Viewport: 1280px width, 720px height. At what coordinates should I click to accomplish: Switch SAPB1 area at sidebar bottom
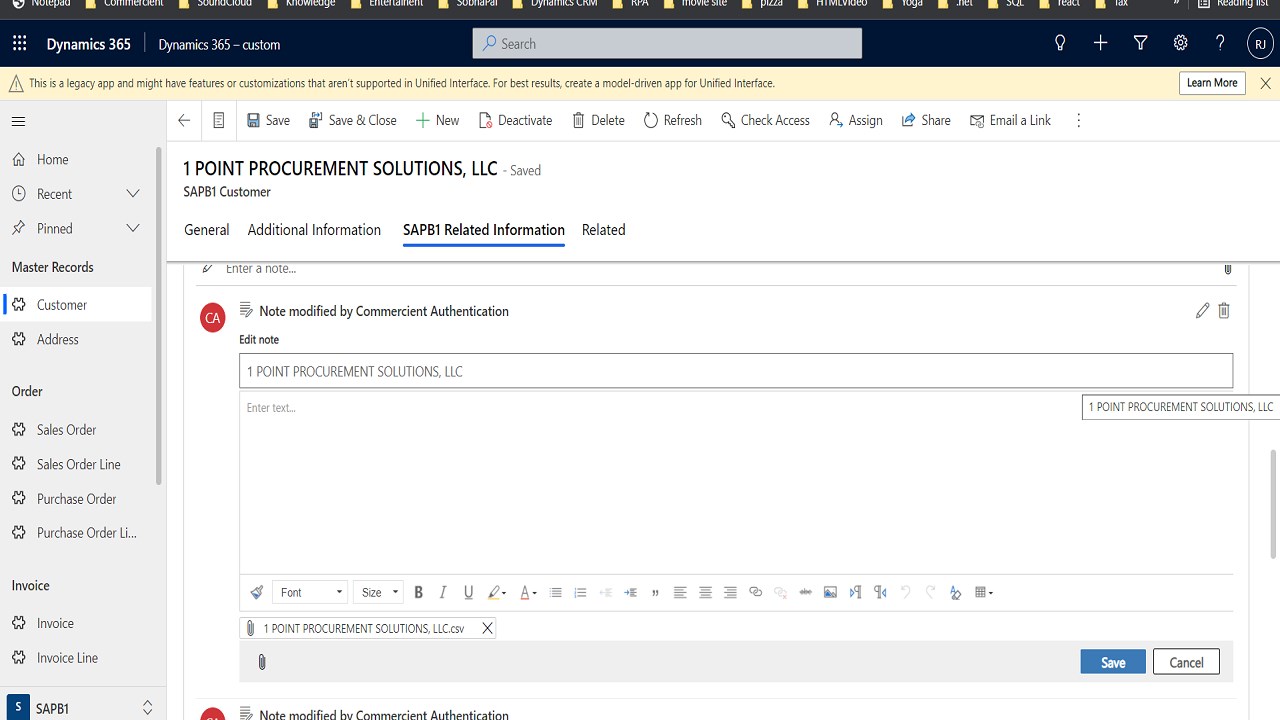click(82, 707)
